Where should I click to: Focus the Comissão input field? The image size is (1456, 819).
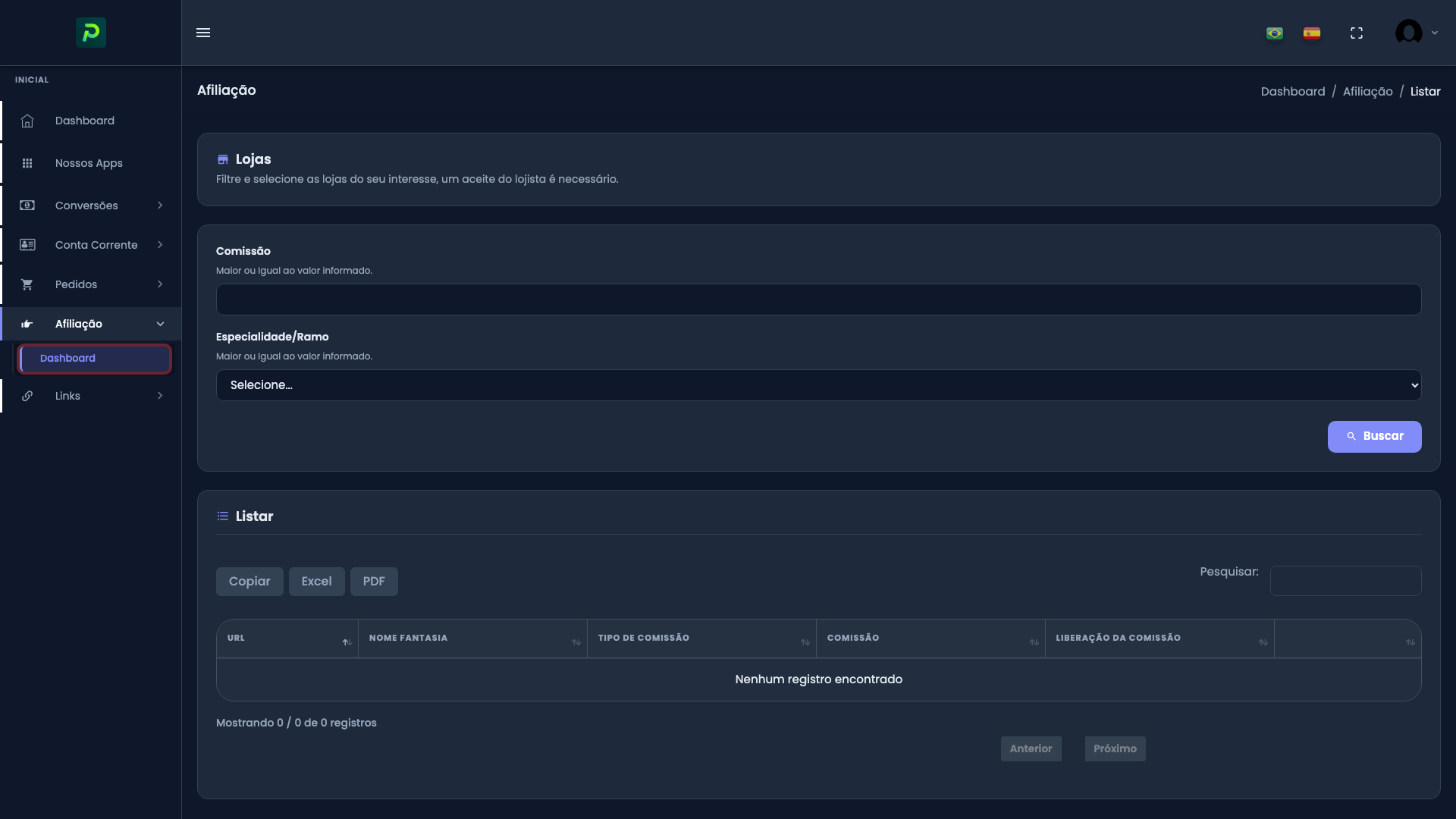[x=818, y=300]
